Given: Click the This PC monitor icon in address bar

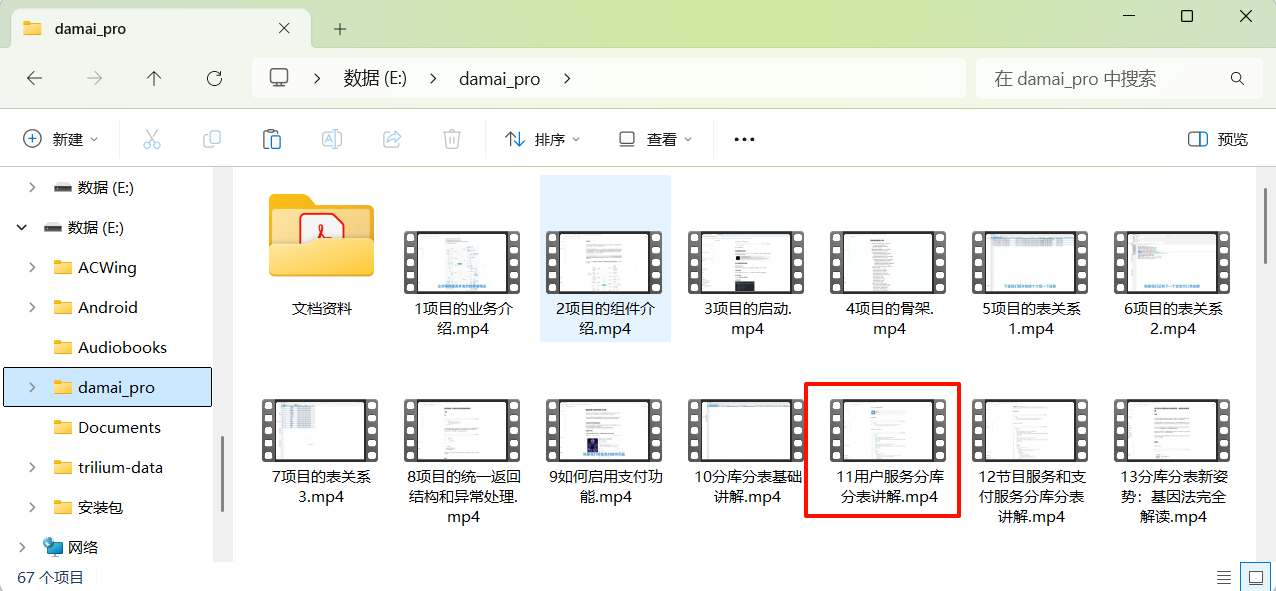Looking at the screenshot, I should click(x=279, y=78).
